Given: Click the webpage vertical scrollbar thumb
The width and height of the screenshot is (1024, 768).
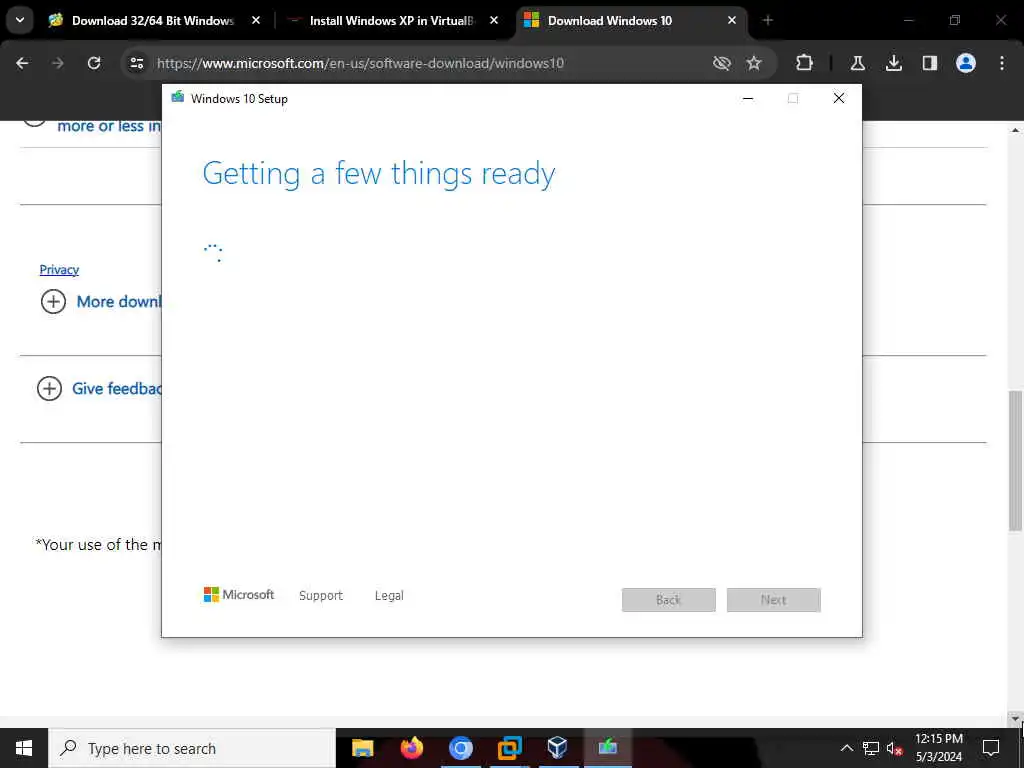Looking at the screenshot, I should 1015,461.
